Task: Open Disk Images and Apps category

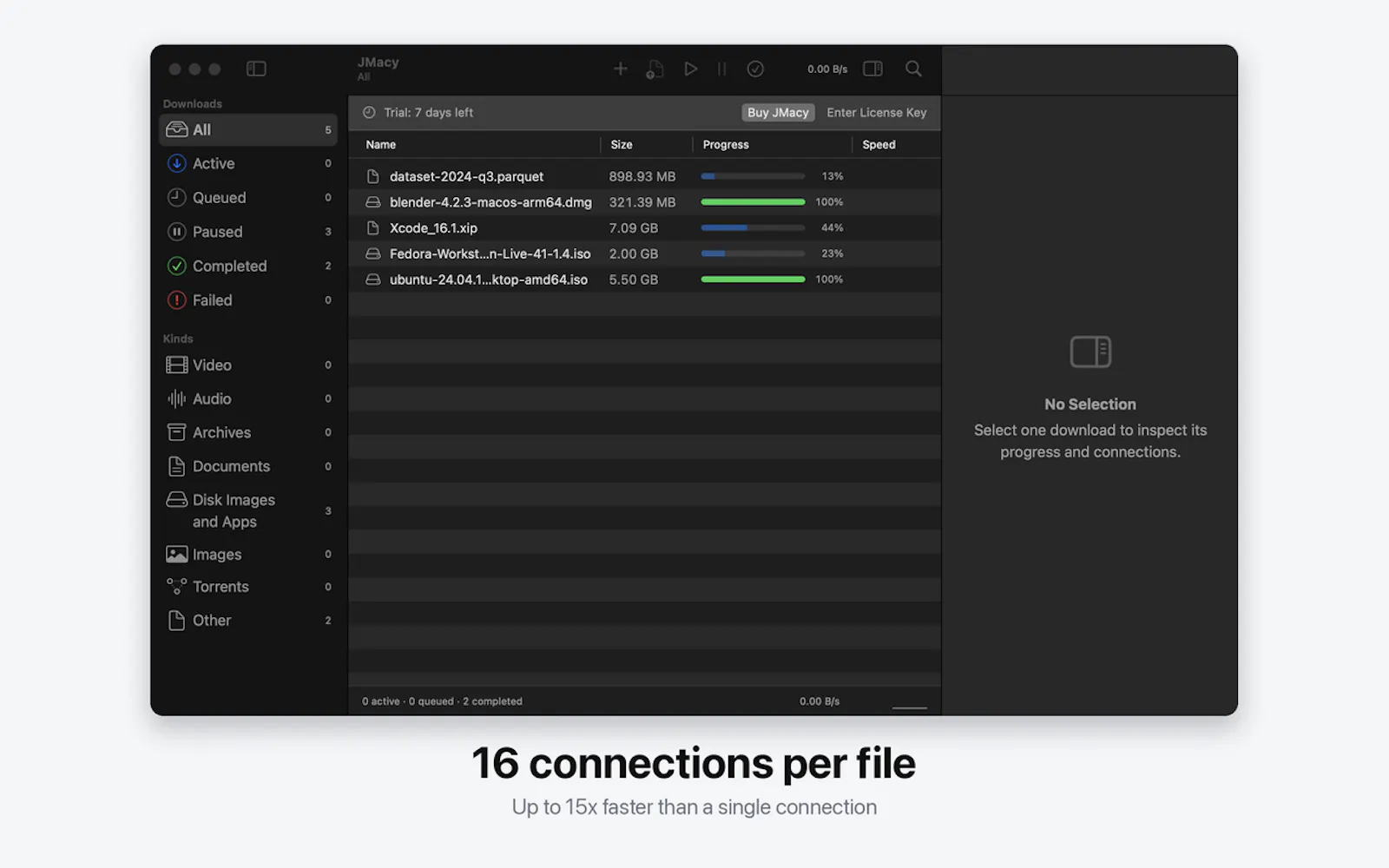Action: [248, 510]
